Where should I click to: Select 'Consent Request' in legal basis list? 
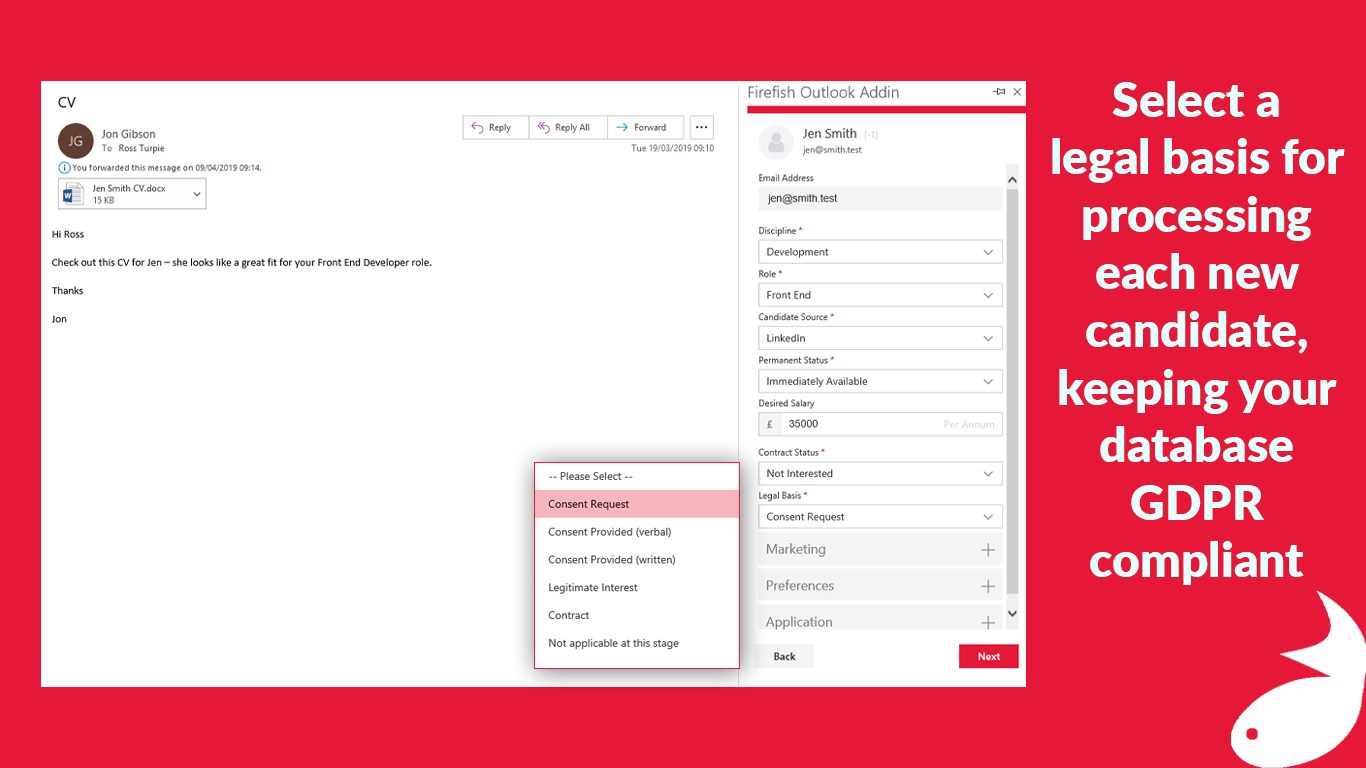637,504
